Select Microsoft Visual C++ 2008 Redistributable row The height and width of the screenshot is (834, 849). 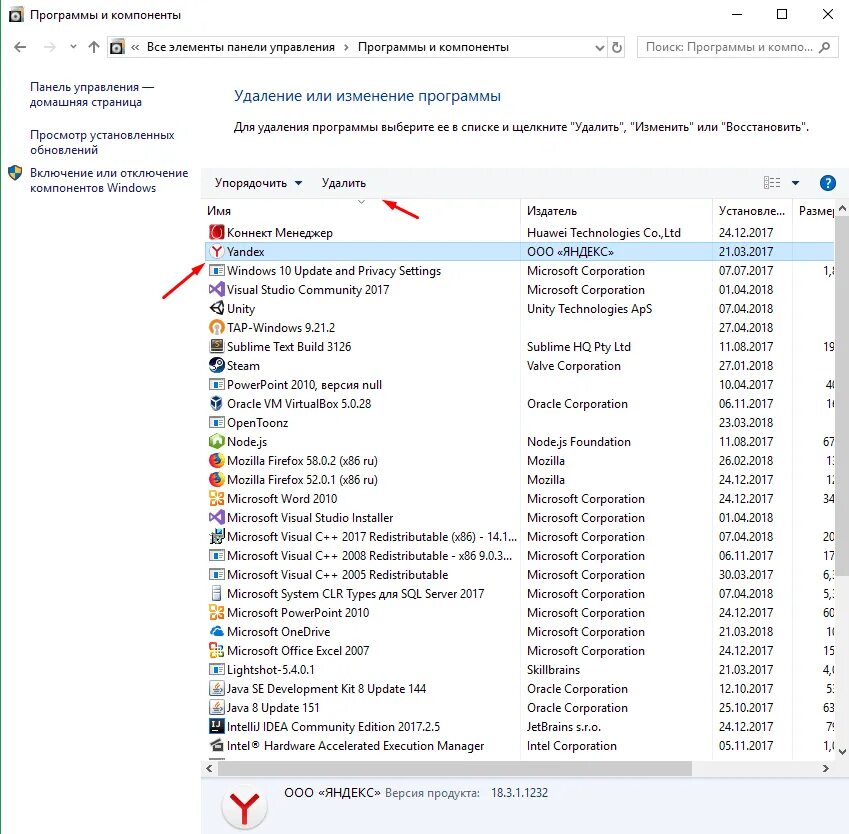pyautogui.click(x=520, y=555)
